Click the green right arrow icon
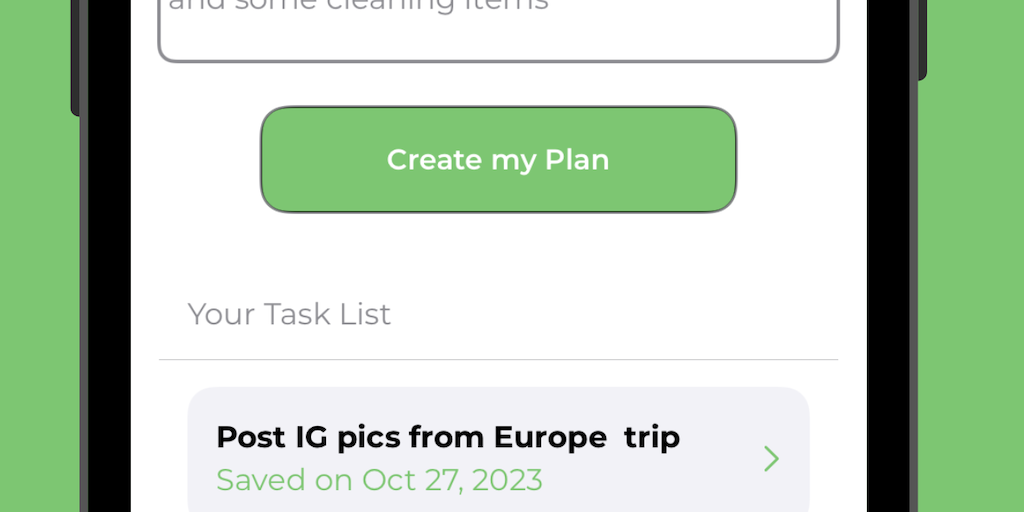 click(x=771, y=458)
